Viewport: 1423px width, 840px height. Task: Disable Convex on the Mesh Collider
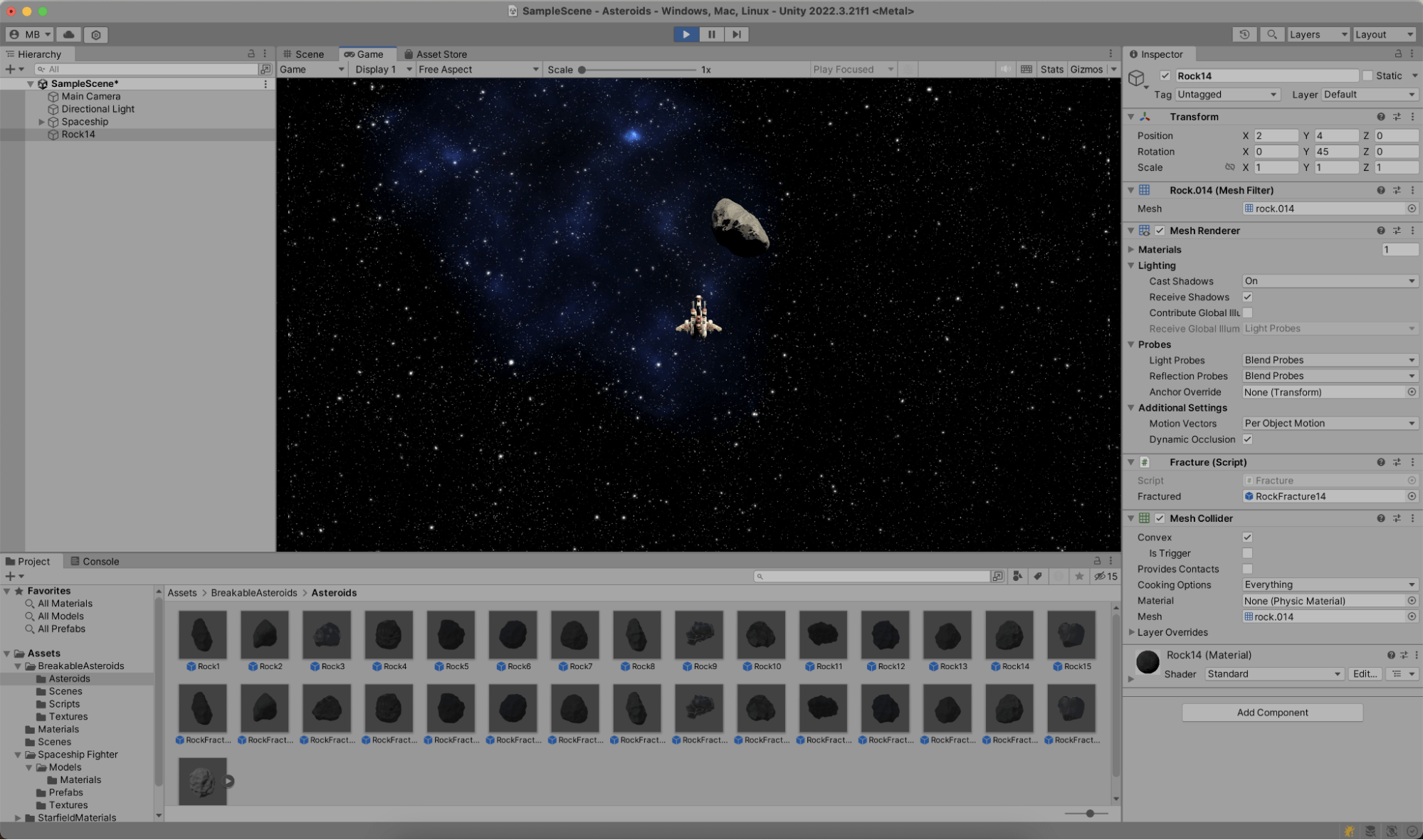click(1246, 537)
